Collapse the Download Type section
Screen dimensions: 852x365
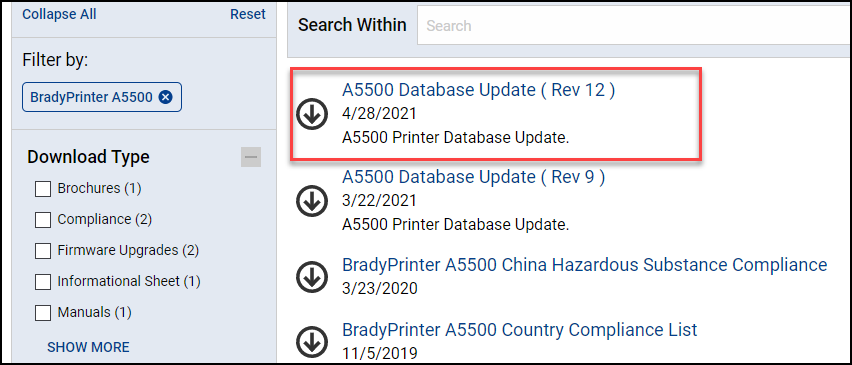[251, 157]
